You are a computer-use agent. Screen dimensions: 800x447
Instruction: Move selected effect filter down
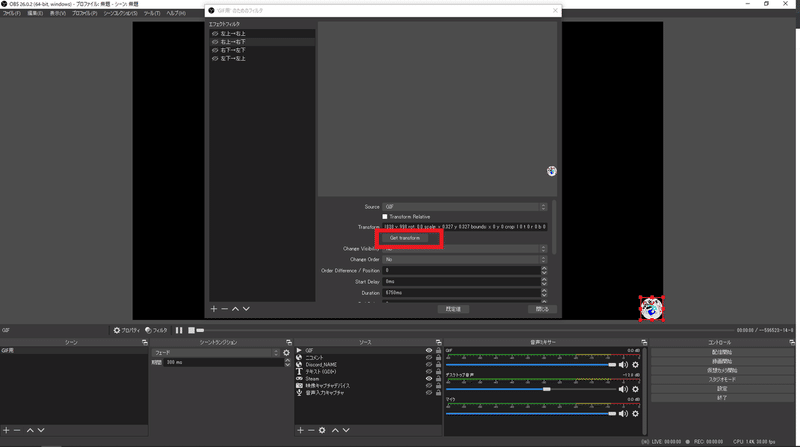coord(246,309)
